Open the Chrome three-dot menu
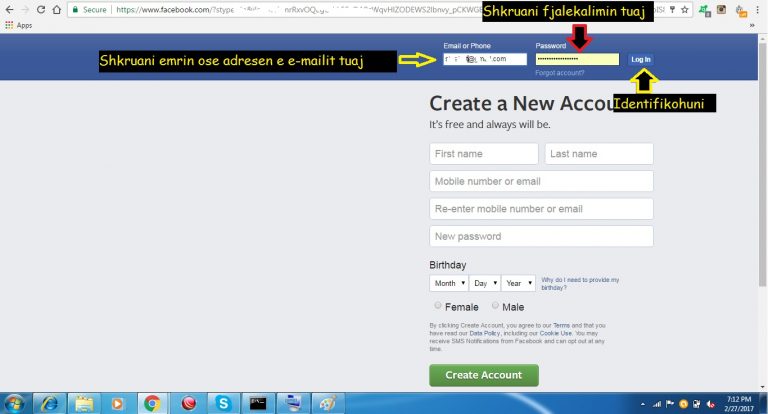The height and width of the screenshot is (414, 768). pos(758,10)
